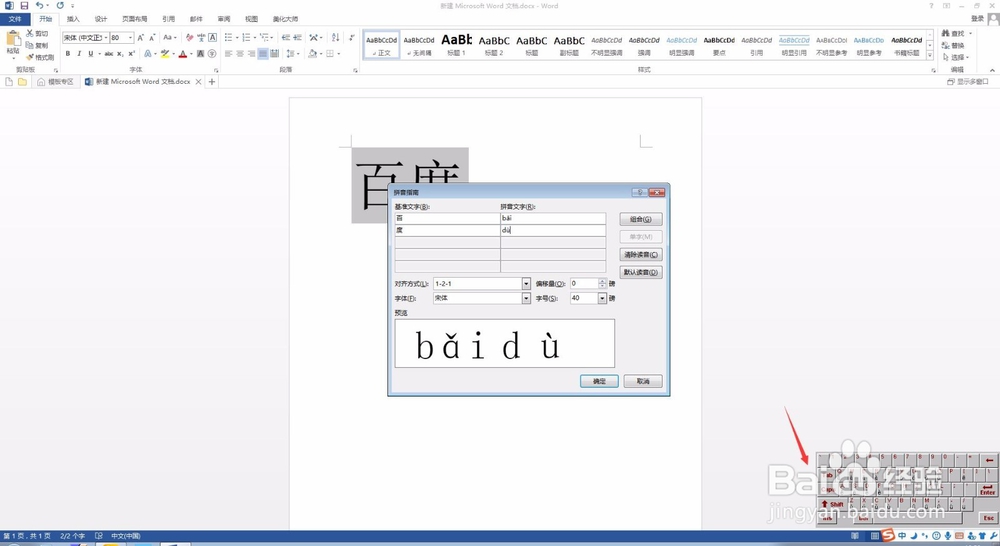This screenshot has width=1000, height=546.
Task: Open the font (字体) dropdown in dialog
Action: click(526, 298)
